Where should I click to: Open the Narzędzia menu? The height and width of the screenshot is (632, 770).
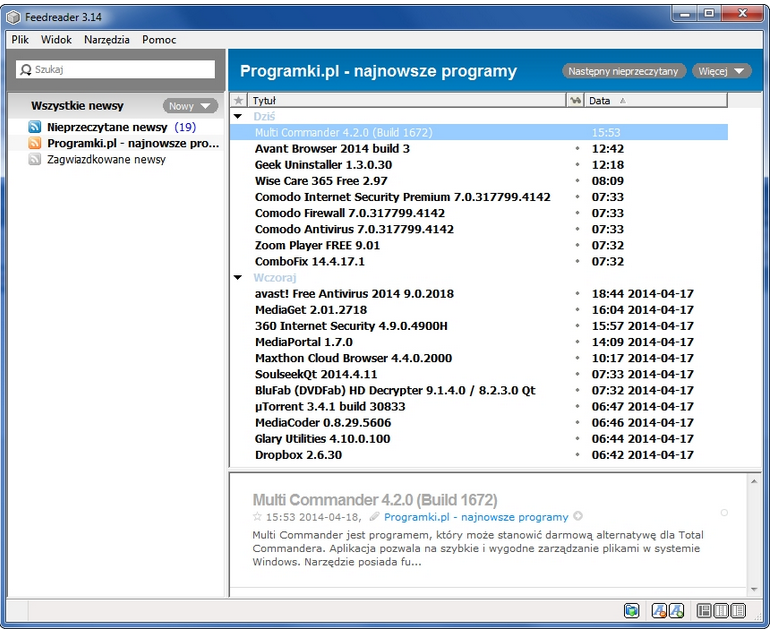[107, 40]
